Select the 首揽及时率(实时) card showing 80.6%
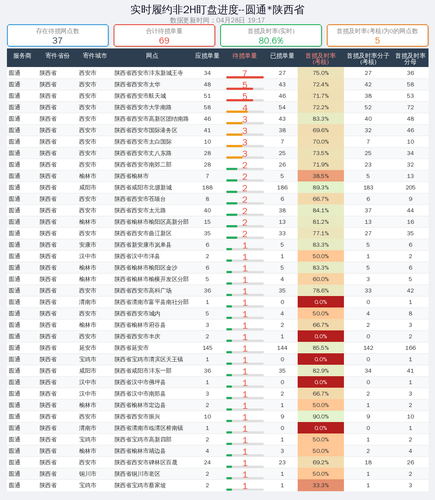 (x=271, y=35)
